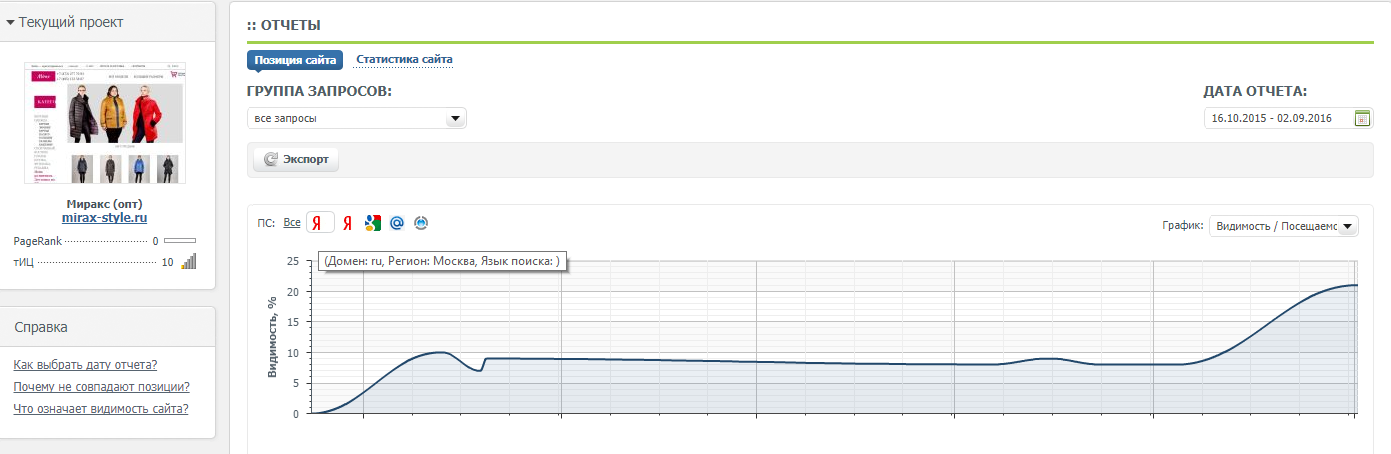The image size is (1391, 454).
Task: Click the Miraks site preview thumbnail
Action: coord(105,123)
